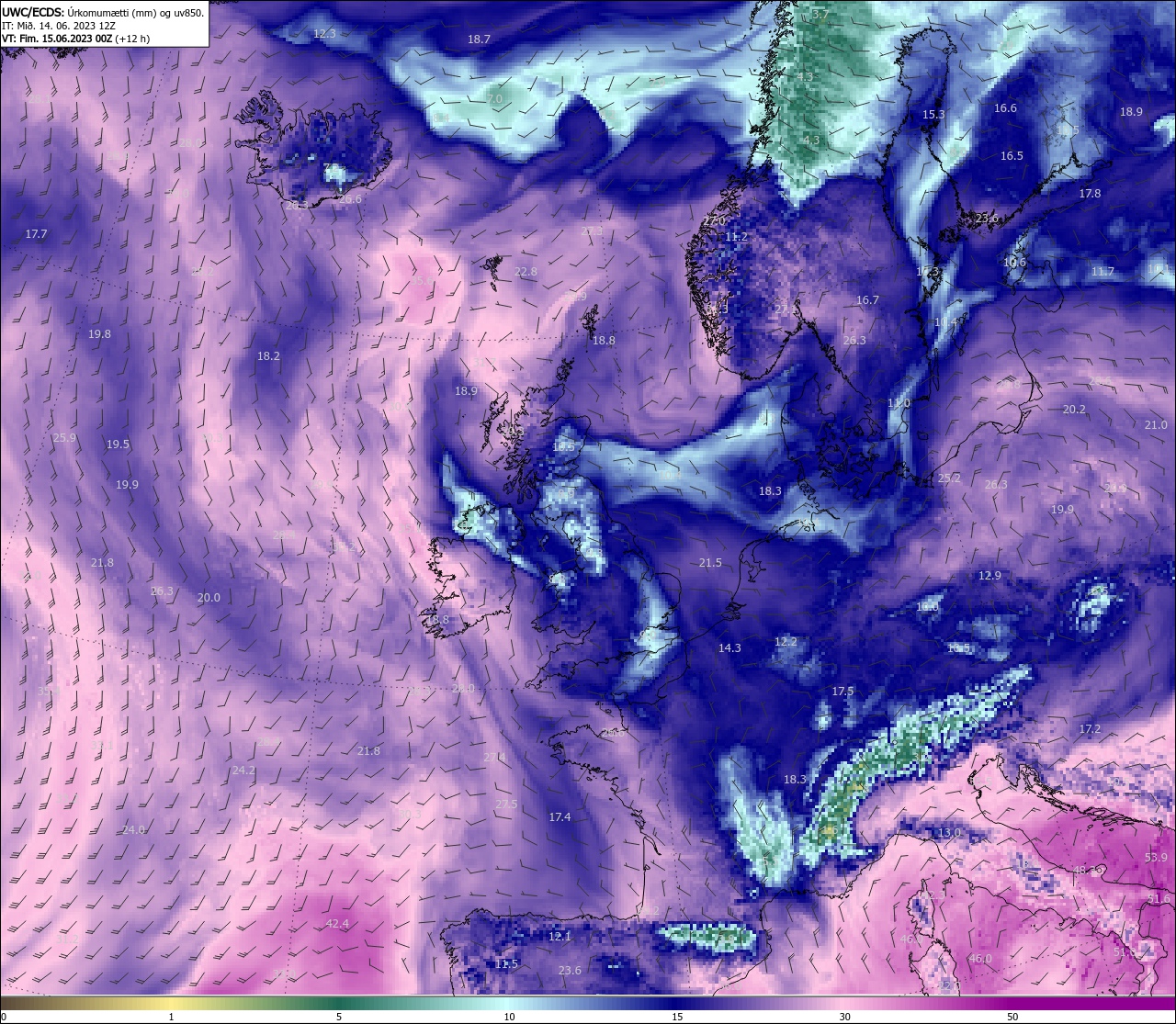
Task: Click the 17.5 value label
Action: click(842, 692)
